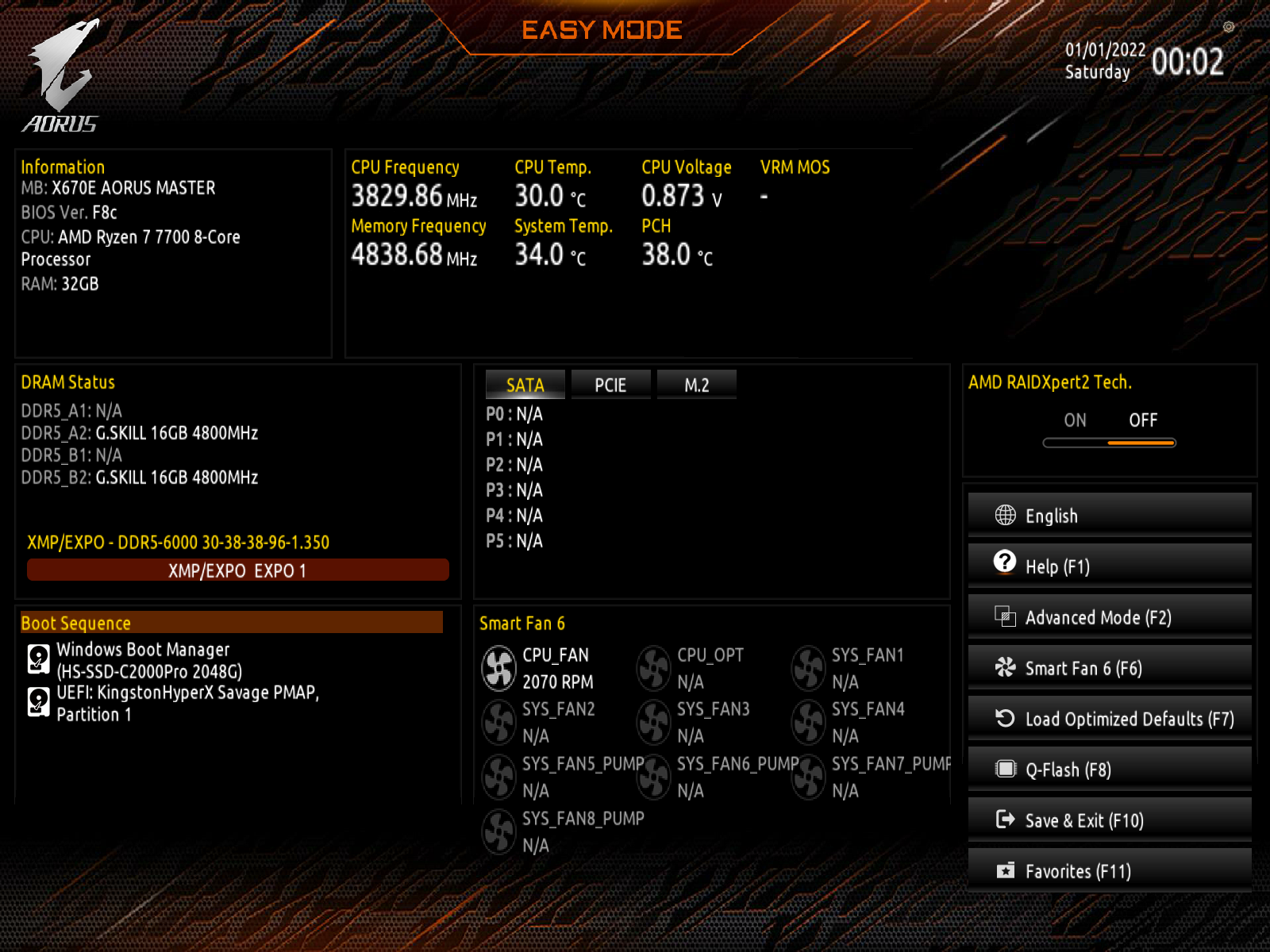Screen dimensions: 1270x952
Task: Open Smart Fan 6 (F6) settings
Action: click(x=1110, y=667)
